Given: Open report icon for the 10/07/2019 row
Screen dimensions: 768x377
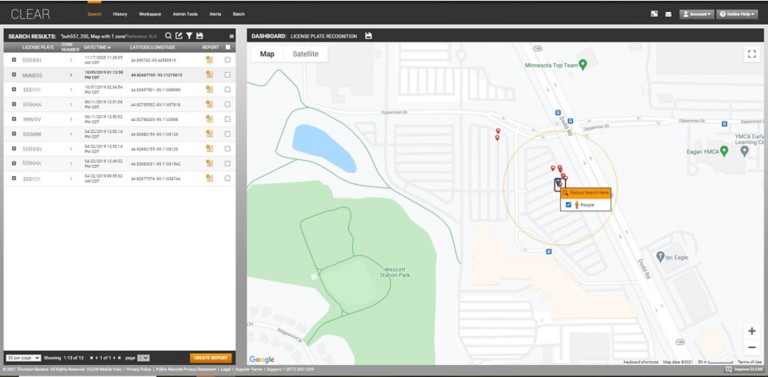Looking at the screenshot, I should [x=209, y=89].
